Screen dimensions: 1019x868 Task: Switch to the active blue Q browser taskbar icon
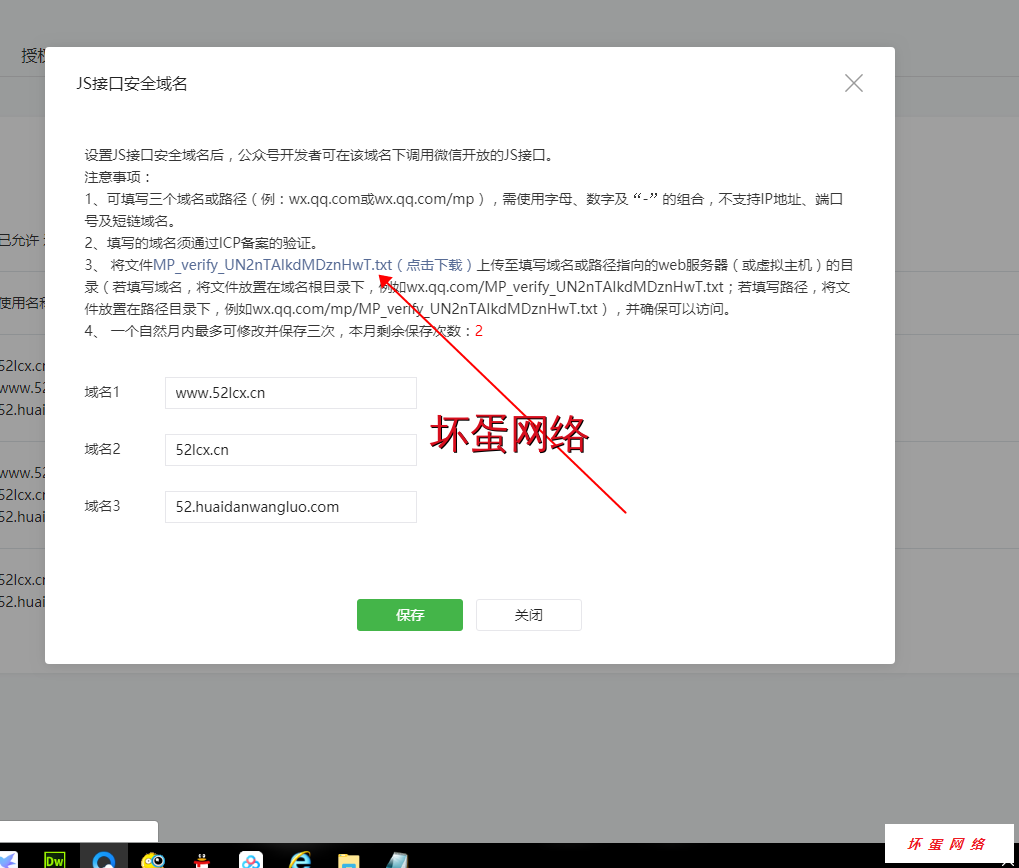[104, 859]
